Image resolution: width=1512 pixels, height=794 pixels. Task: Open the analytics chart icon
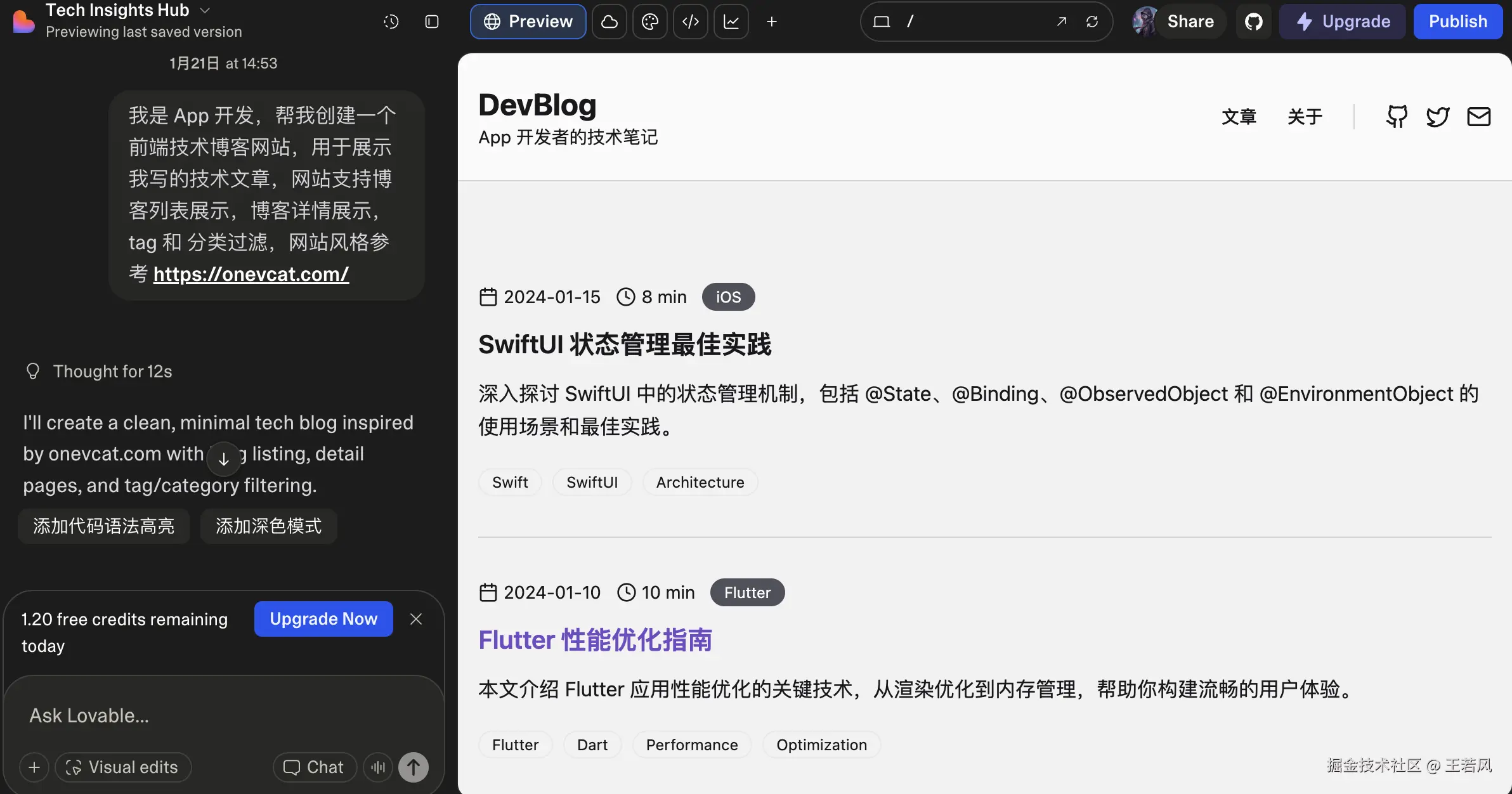click(x=731, y=22)
